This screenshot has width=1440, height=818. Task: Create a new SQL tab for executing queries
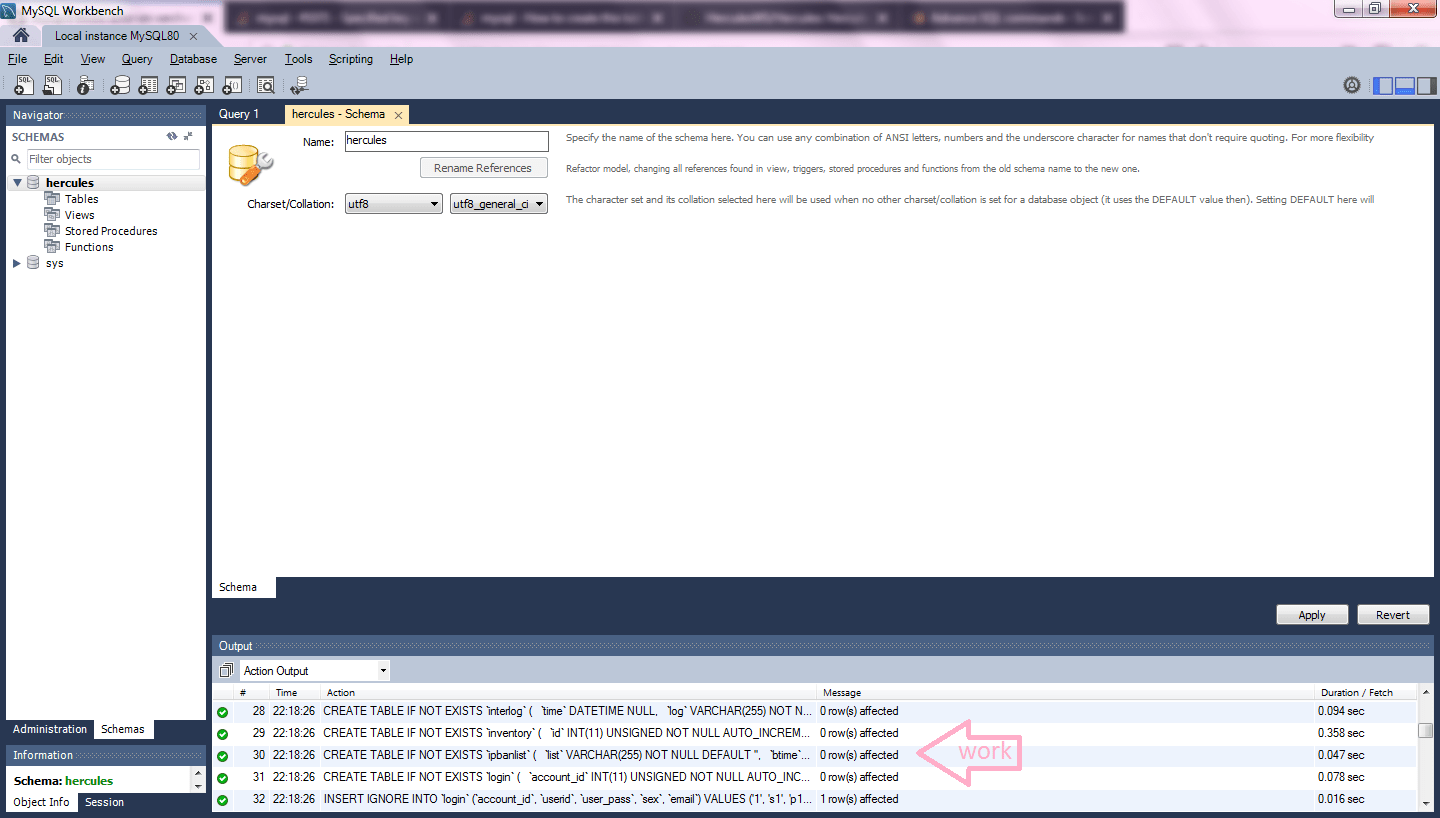[23, 85]
